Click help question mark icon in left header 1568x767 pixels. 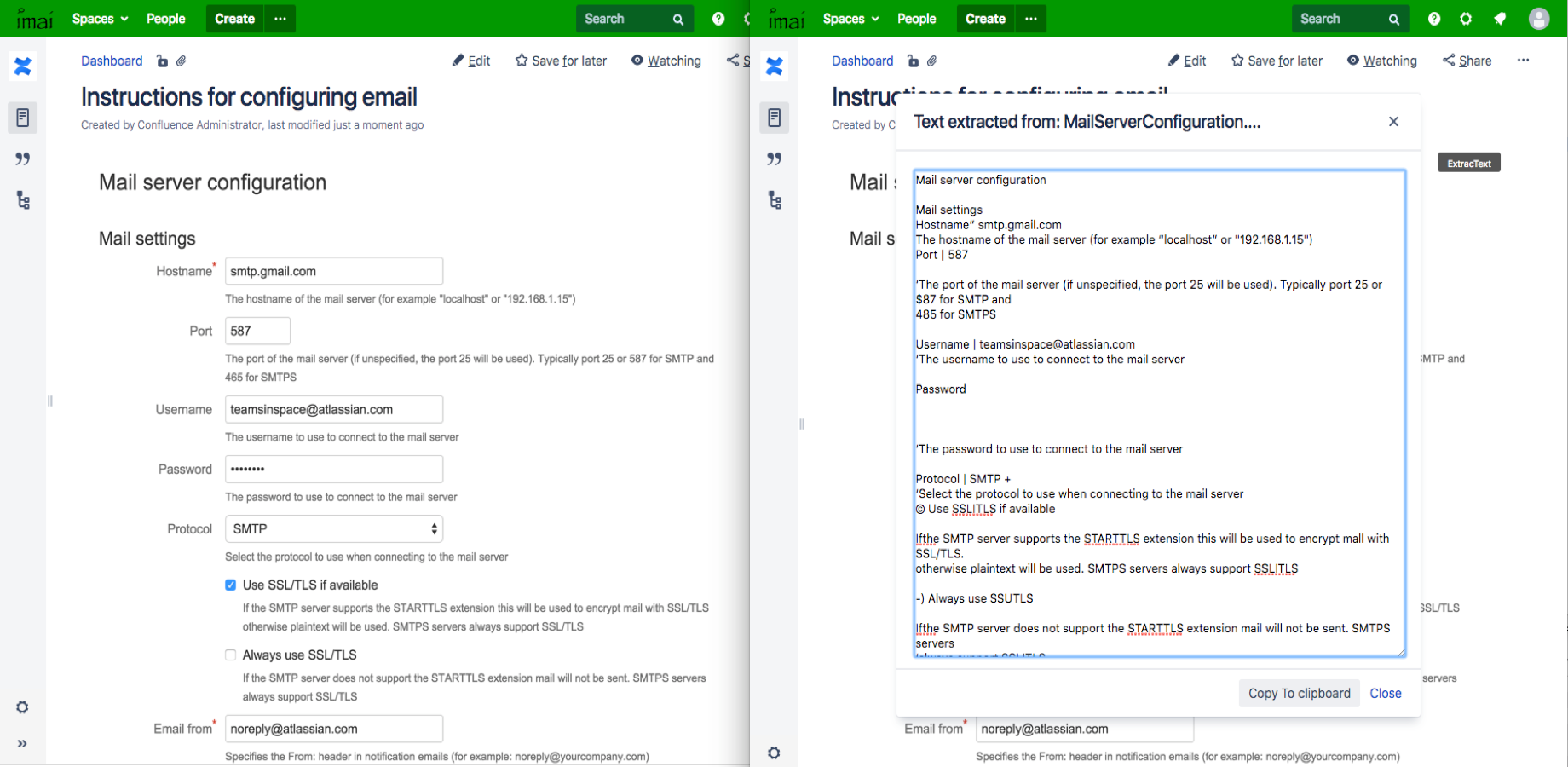click(x=718, y=19)
